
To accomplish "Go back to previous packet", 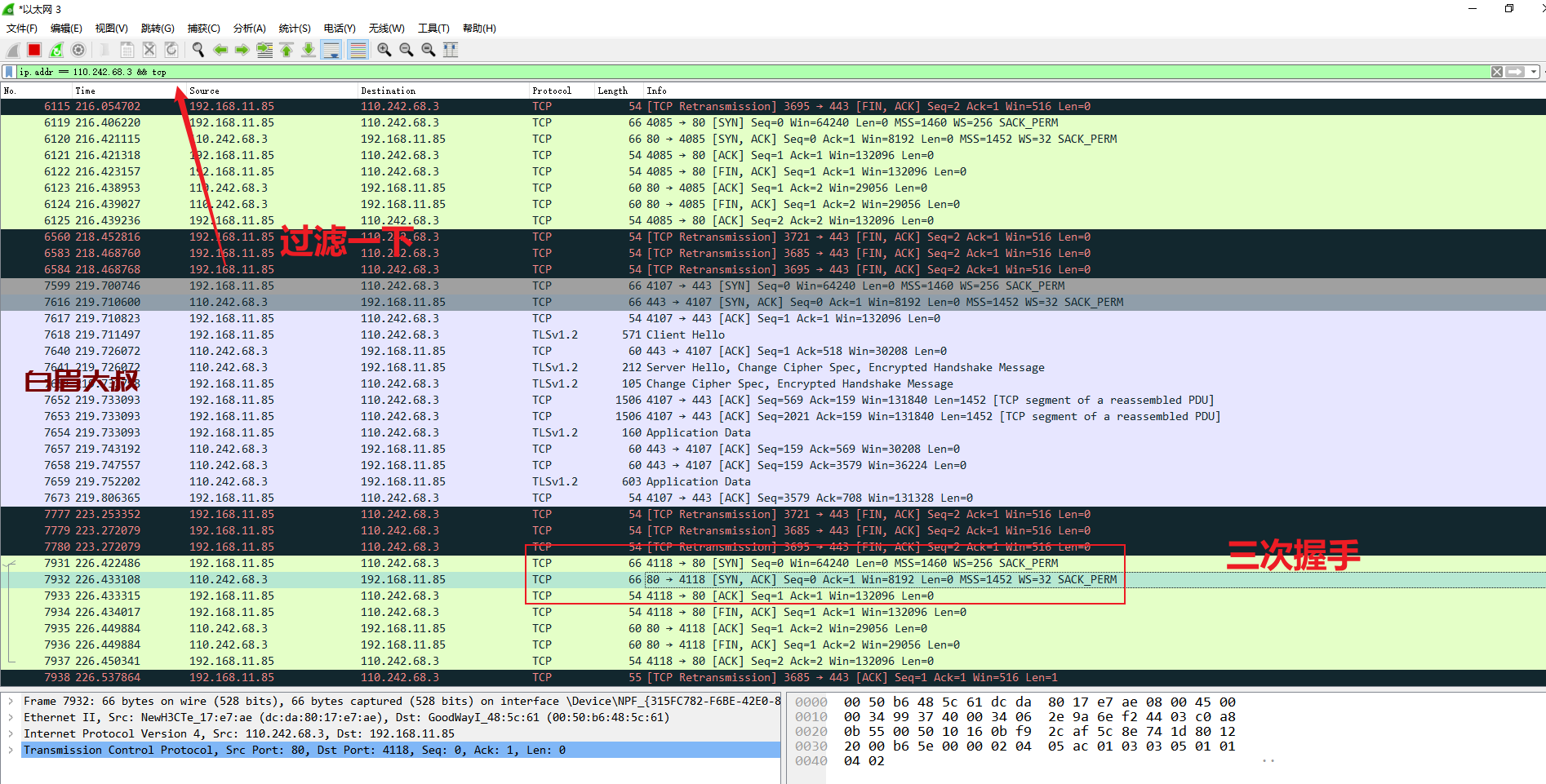I will click(x=220, y=50).
